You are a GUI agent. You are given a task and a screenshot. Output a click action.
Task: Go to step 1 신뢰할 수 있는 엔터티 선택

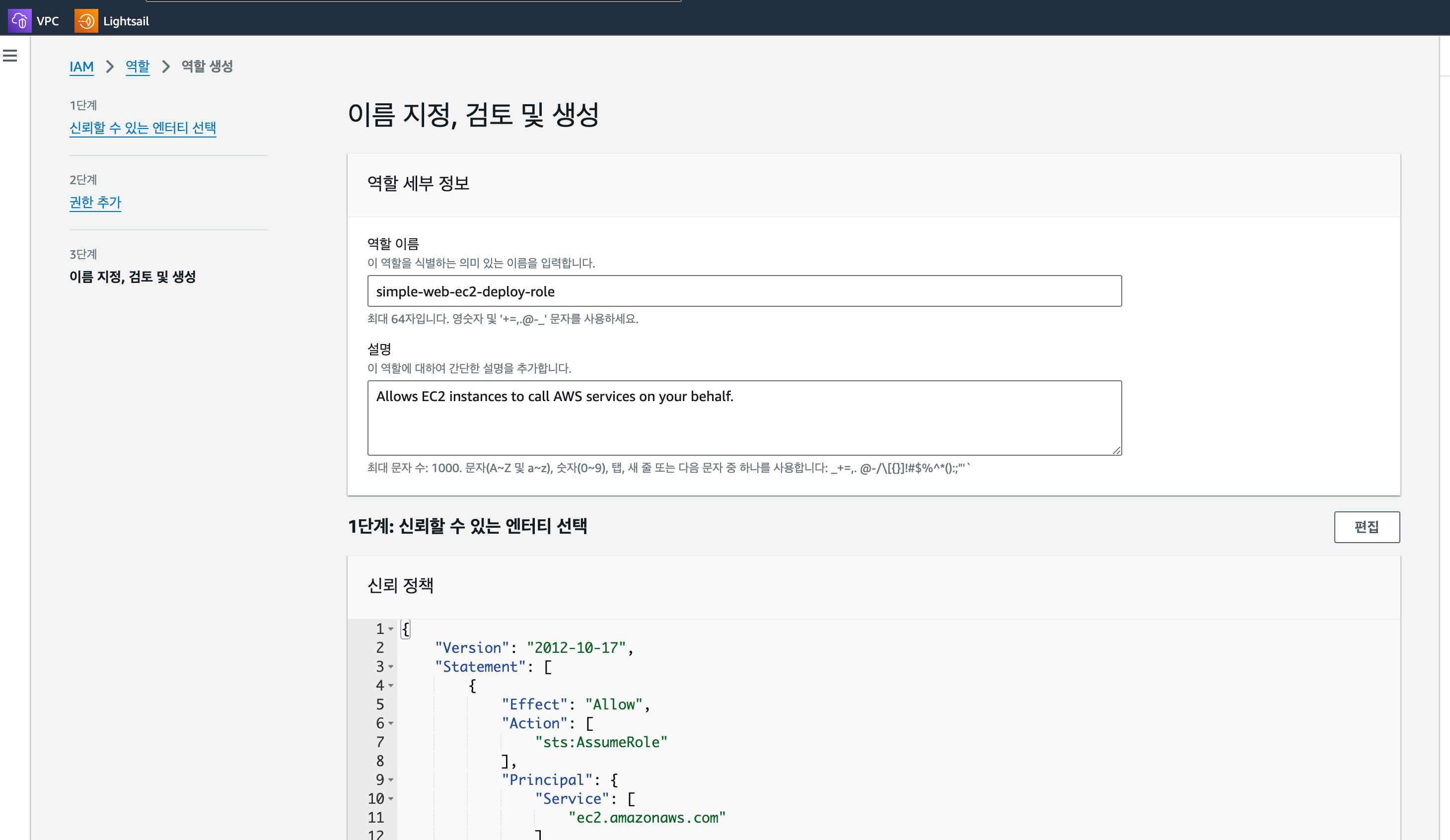[x=143, y=128]
